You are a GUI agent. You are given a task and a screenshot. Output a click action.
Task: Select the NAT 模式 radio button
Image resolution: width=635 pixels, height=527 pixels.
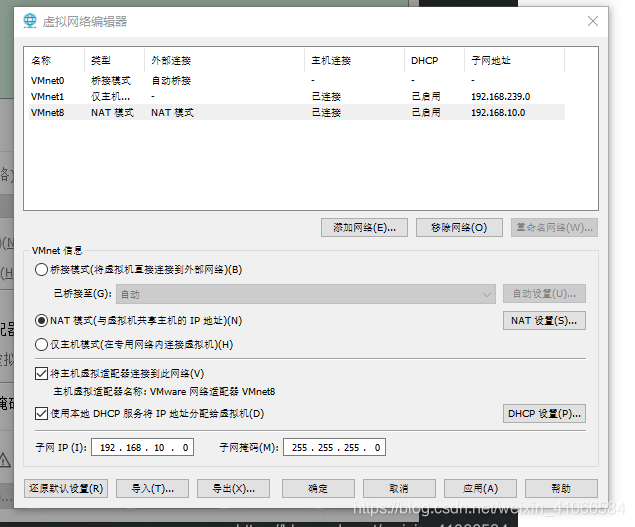41,321
